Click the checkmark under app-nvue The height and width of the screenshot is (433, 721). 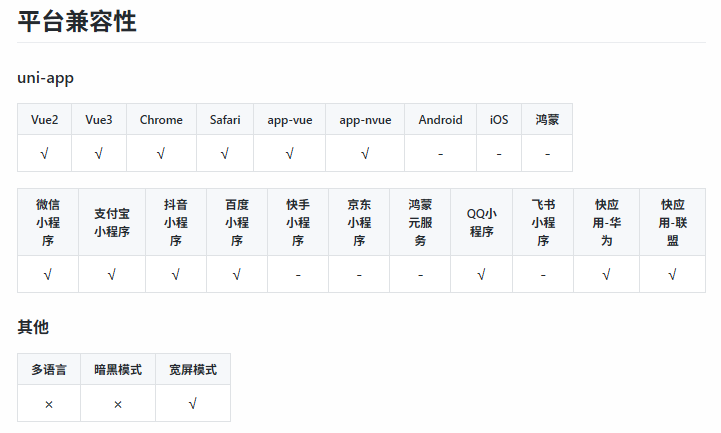click(365, 154)
